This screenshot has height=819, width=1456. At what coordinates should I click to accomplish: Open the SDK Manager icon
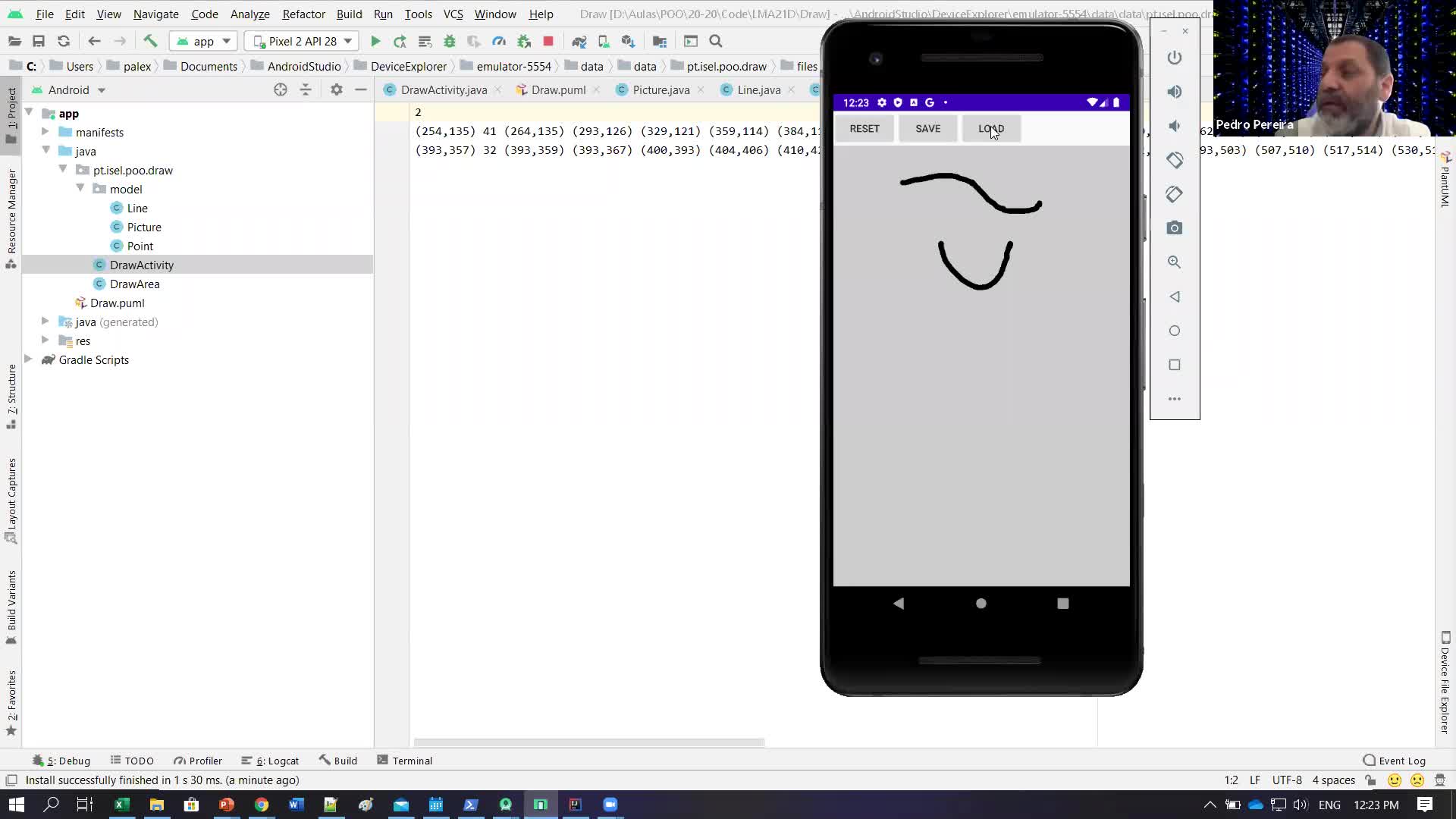tap(628, 41)
